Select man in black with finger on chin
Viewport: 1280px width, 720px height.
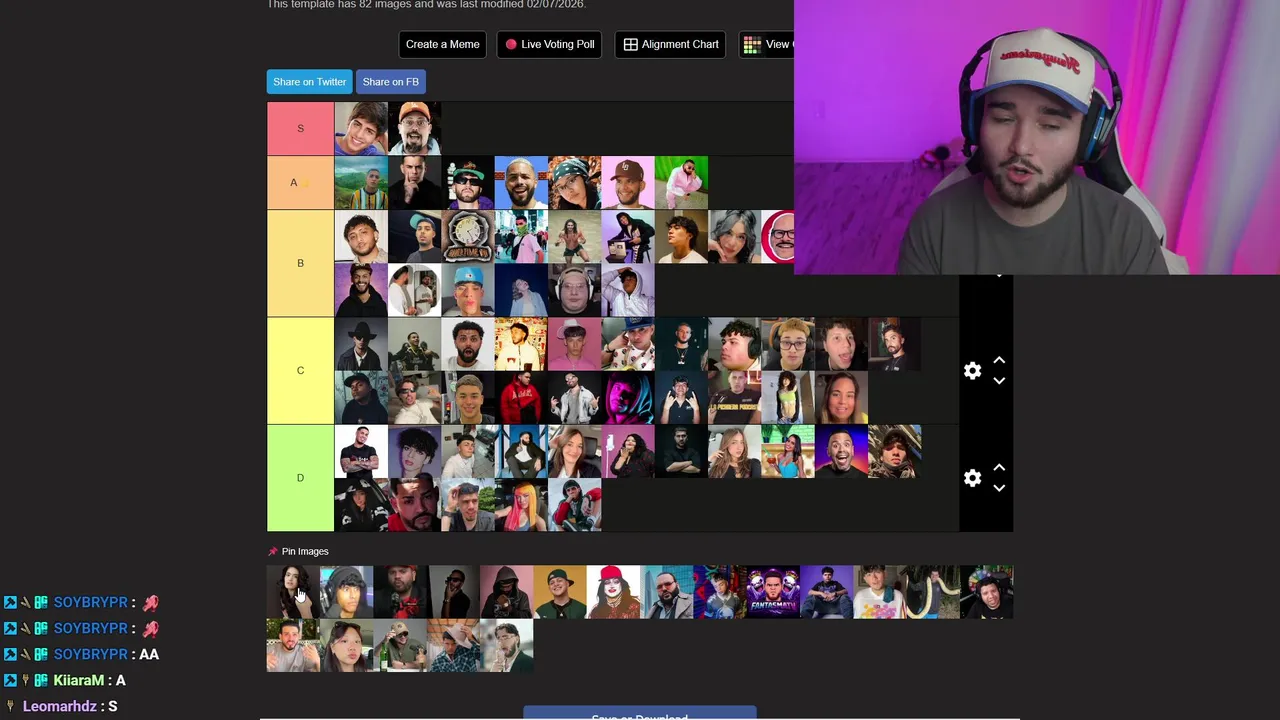tap(414, 182)
